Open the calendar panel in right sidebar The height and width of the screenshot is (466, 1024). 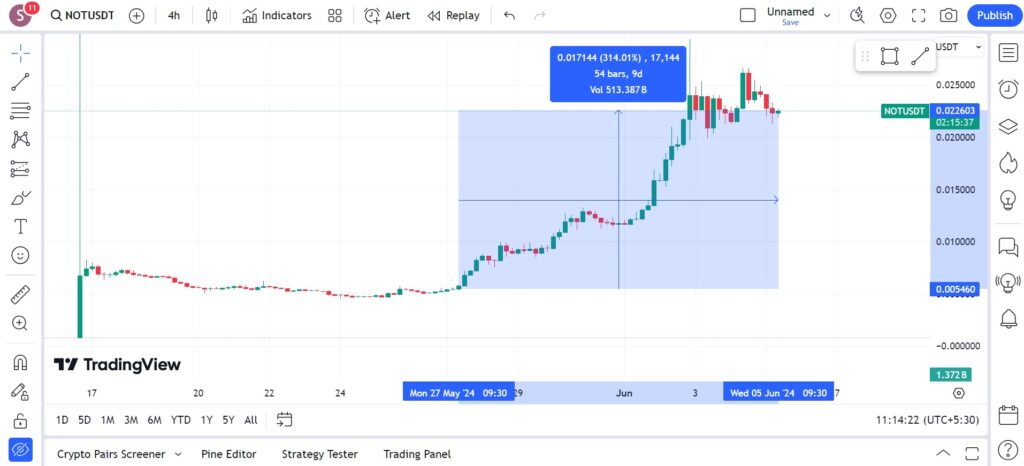pos(1008,414)
